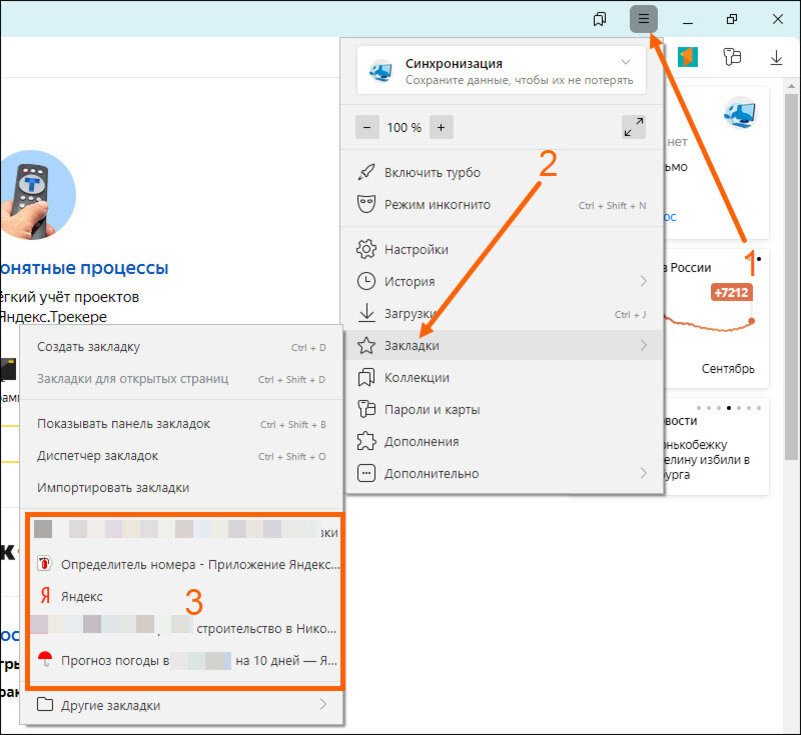Image resolution: width=801 pixels, height=735 pixels.
Task: Choose Создать закладку in the submenu
Action: tap(181, 347)
